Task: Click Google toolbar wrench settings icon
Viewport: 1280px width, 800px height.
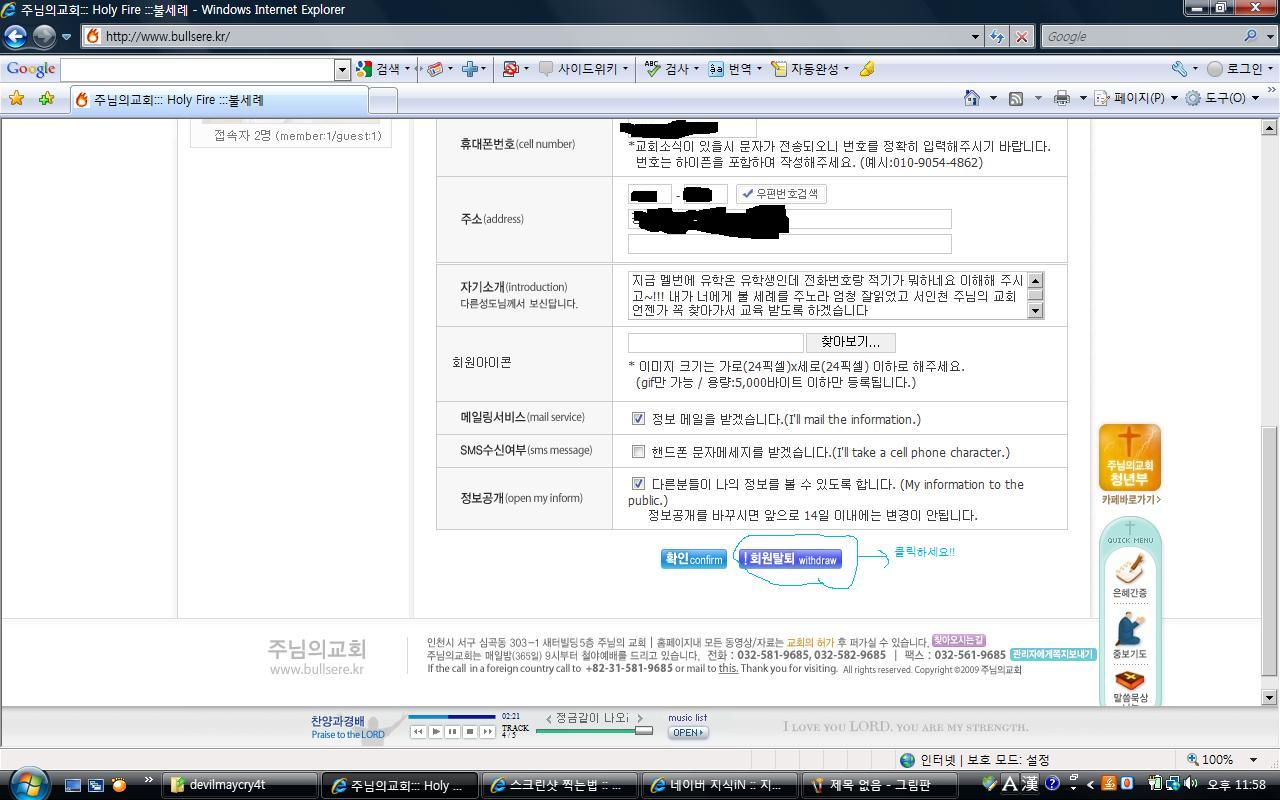Action: click(x=1180, y=68)
